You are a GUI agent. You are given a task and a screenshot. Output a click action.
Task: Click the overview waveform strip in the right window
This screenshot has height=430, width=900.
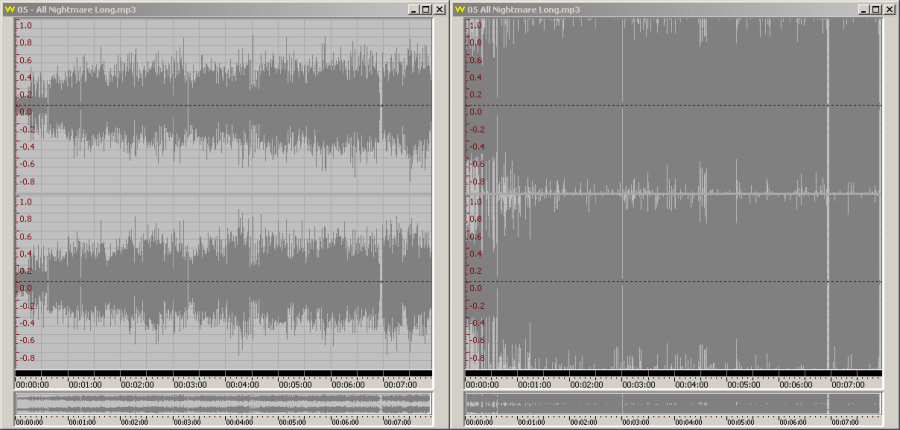coord(672,403)
